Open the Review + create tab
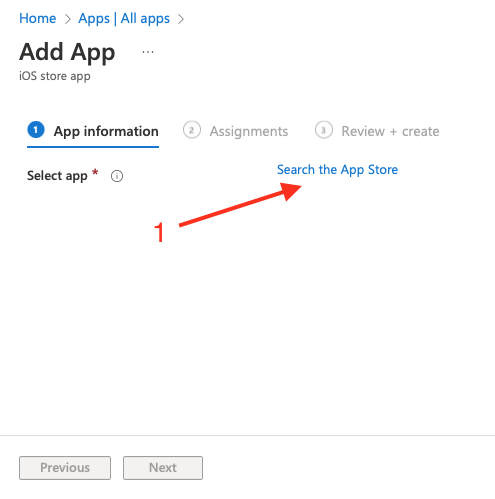Screen dimensions: 495x499 point(377,131)
